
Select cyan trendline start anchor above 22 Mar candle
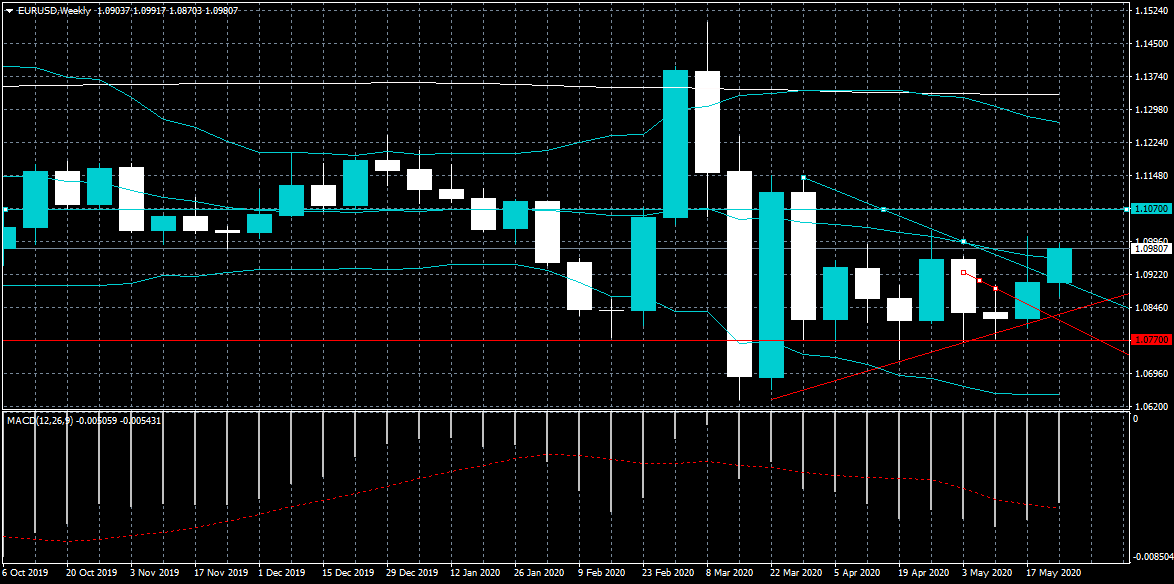(x=803, y=177)
